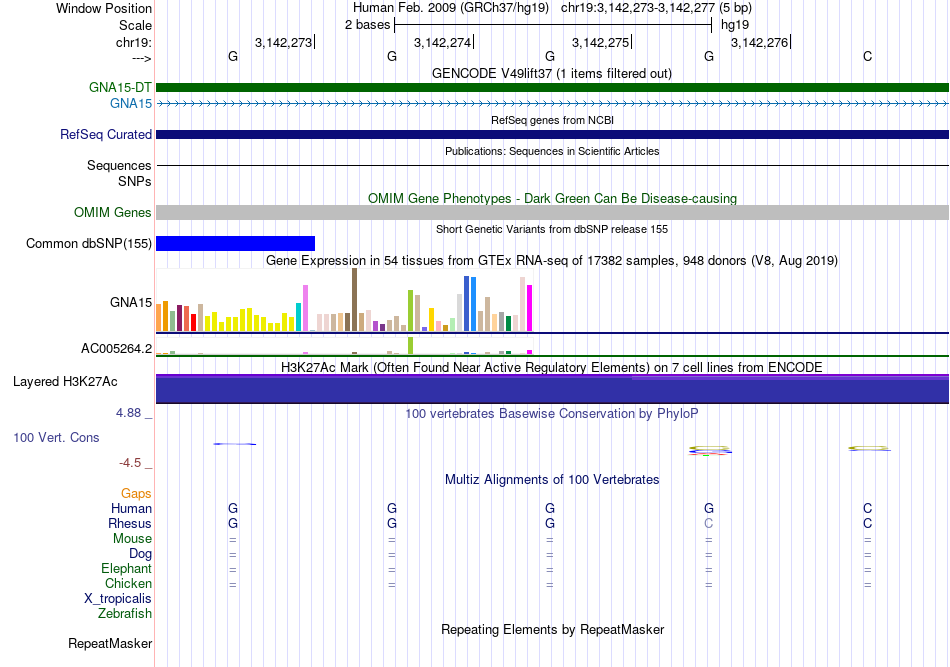
Task: Open H3K27Ac Mark track title
Action: coord(552,367)
